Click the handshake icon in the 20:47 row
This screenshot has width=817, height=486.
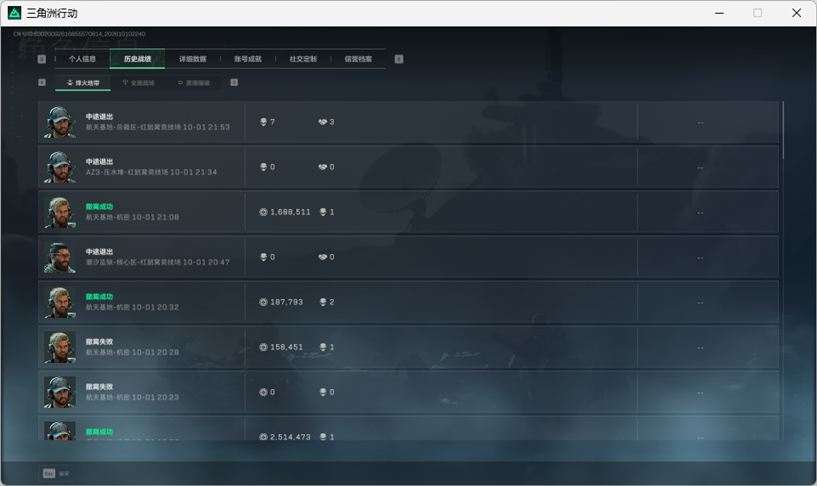323,257
